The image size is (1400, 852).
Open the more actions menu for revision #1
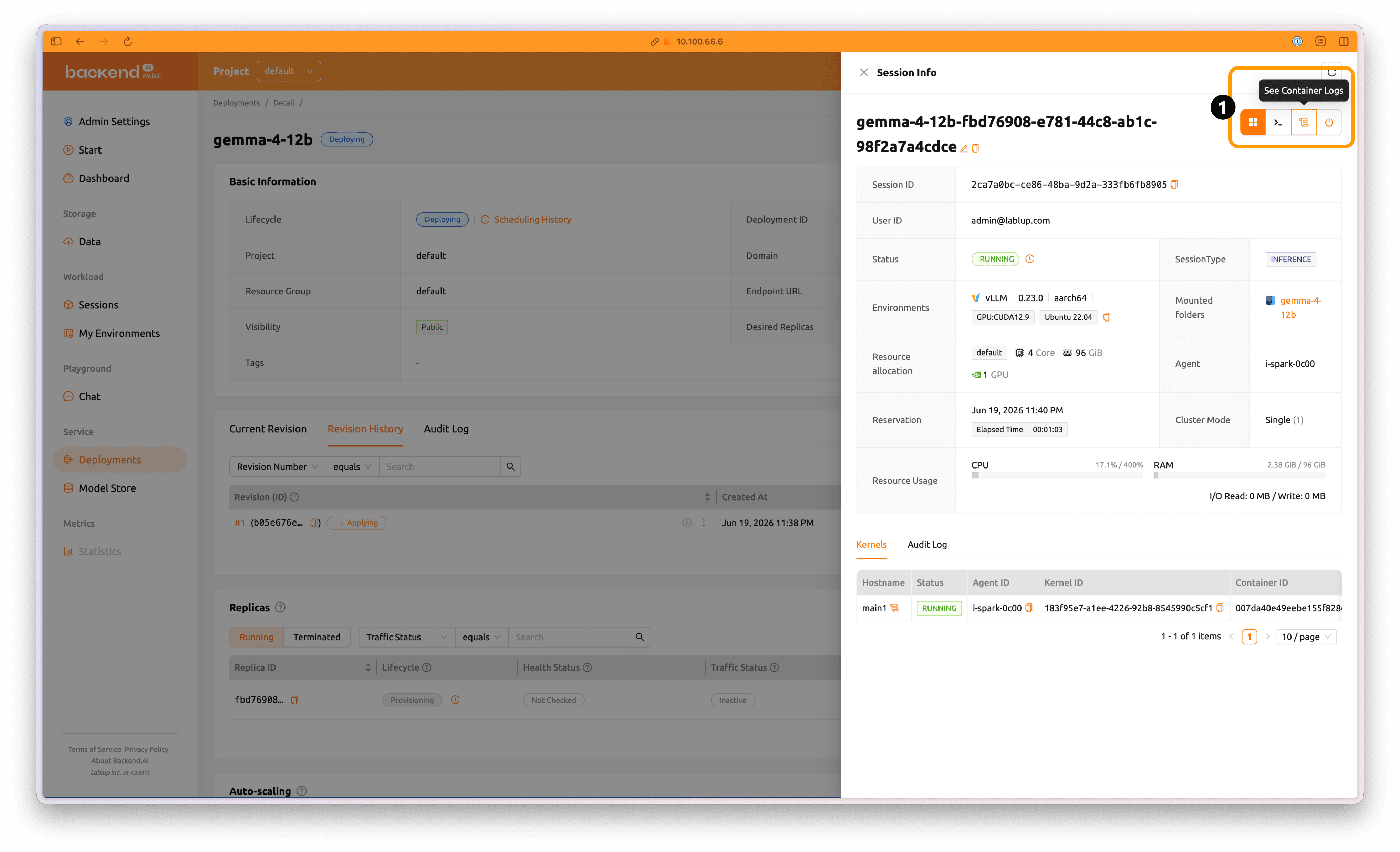703,523
